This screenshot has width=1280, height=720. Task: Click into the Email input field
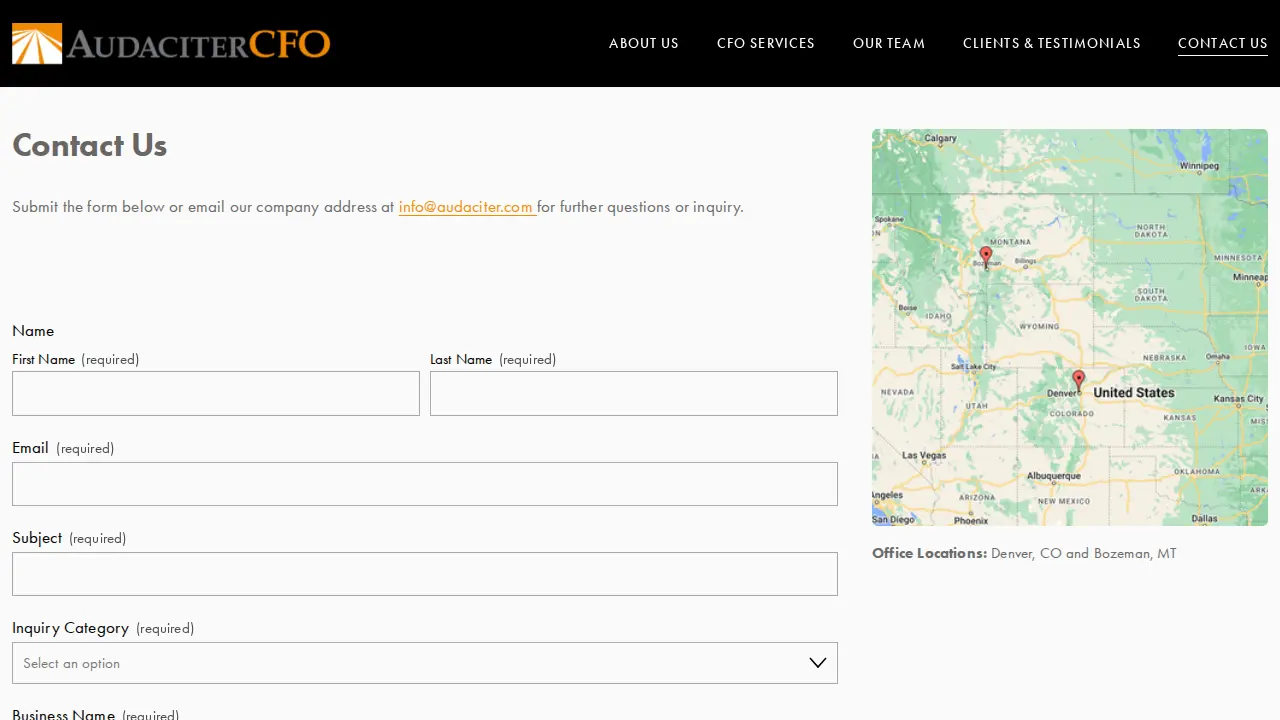(x=425, y=484)
